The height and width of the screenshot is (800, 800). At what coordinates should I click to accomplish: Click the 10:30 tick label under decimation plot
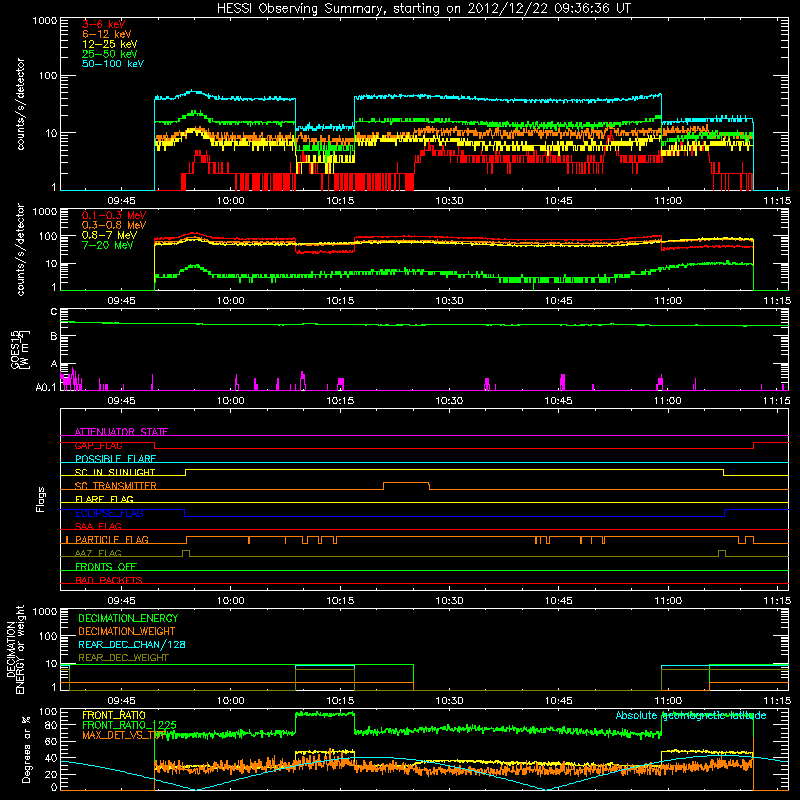(x=449, y=701)
